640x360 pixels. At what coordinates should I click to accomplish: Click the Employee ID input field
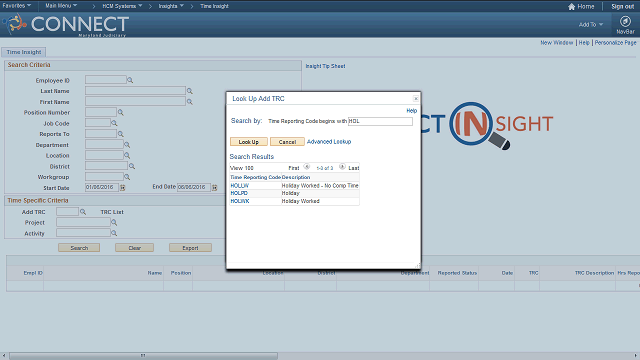coord(106,80)
